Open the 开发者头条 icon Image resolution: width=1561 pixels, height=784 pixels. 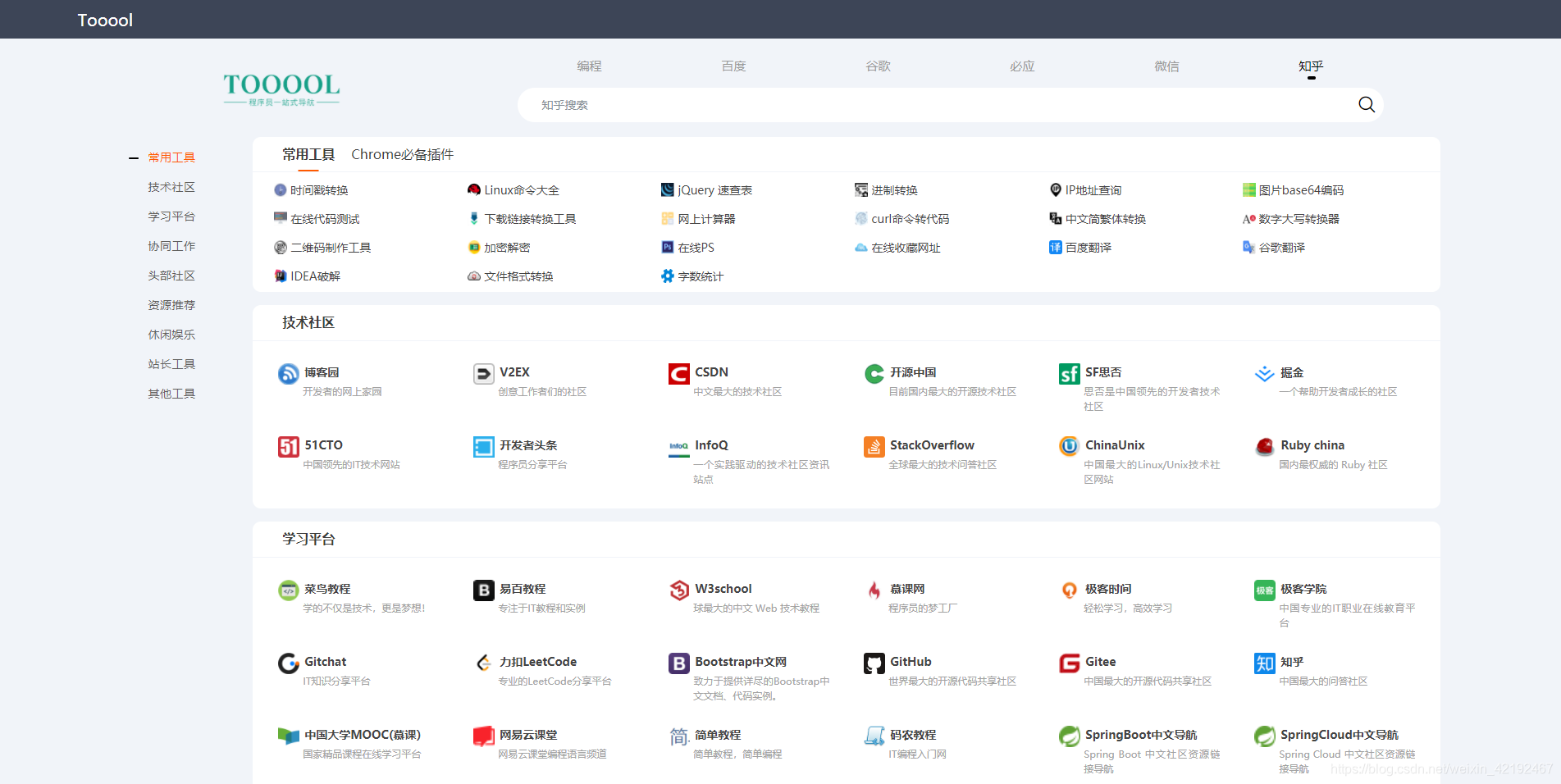point(483,447)
